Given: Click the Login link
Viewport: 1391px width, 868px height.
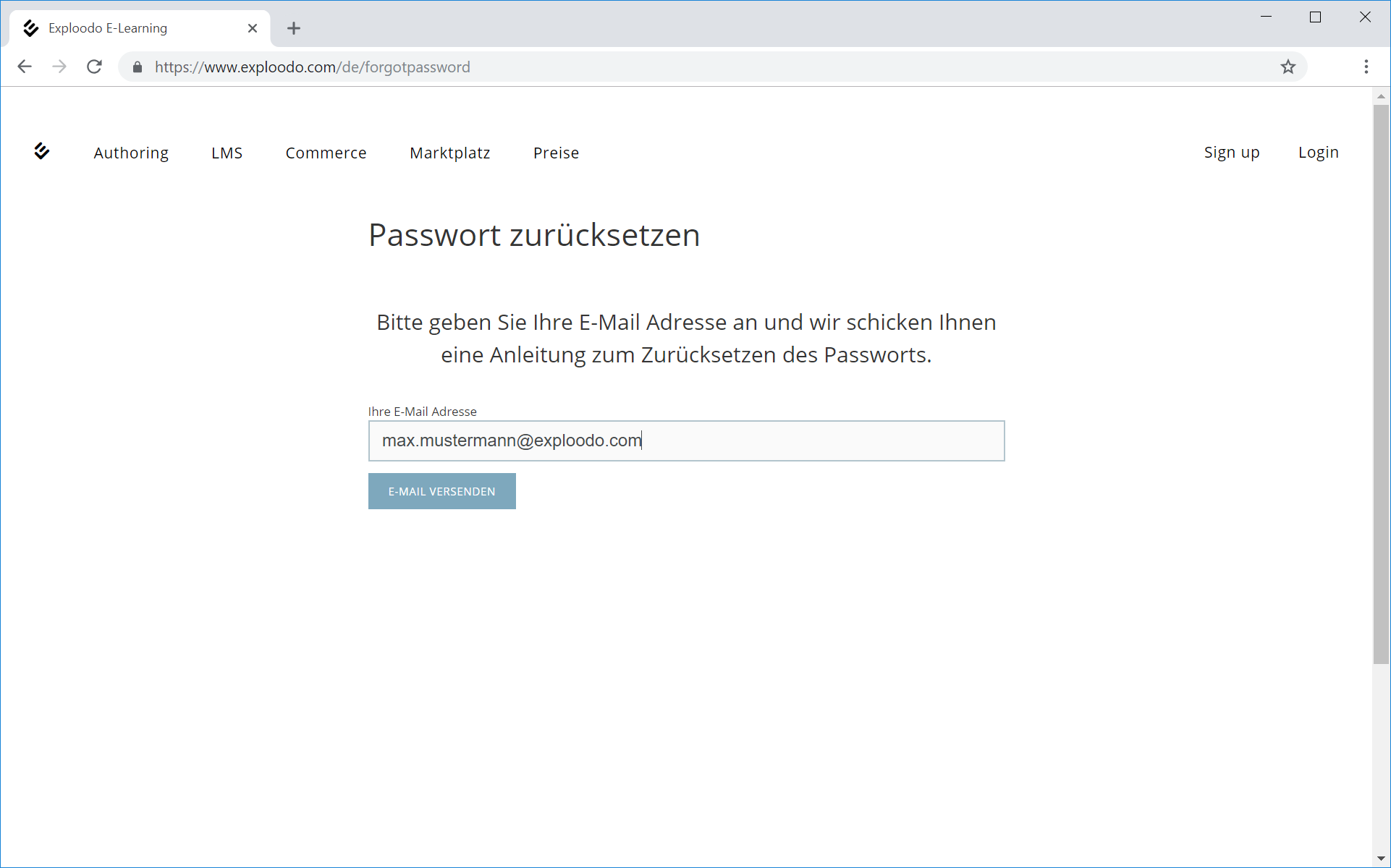Looking at the screenshot, I should (1318, 152).
